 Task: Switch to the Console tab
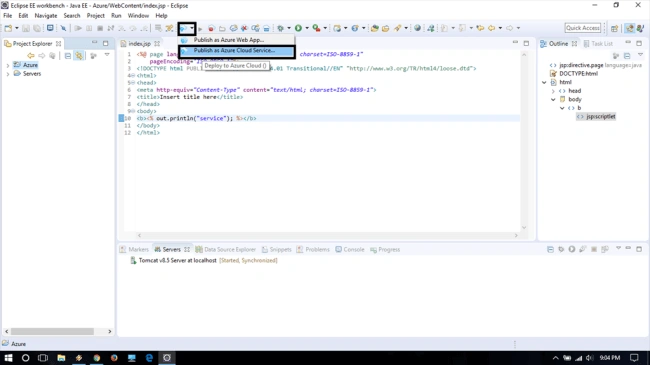[350, 250]
